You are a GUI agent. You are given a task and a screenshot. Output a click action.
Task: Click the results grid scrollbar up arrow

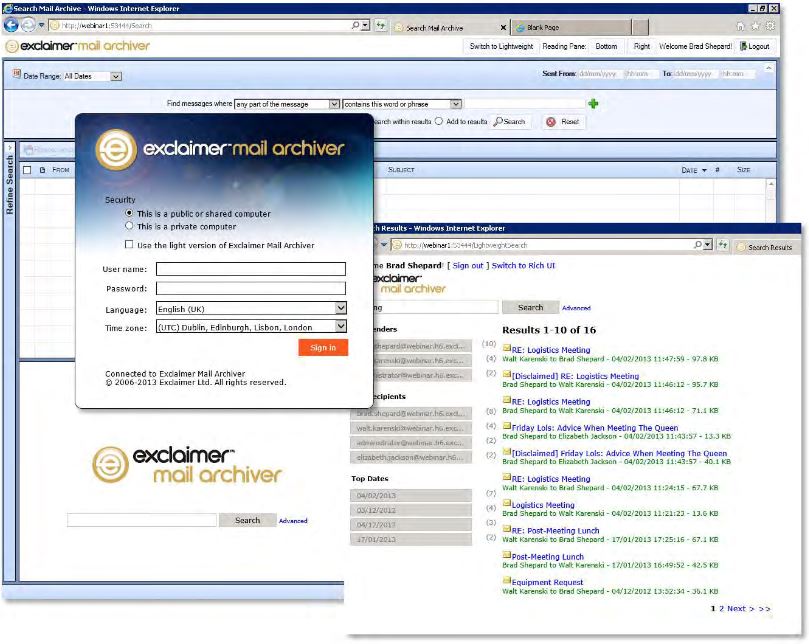point(771,184)
